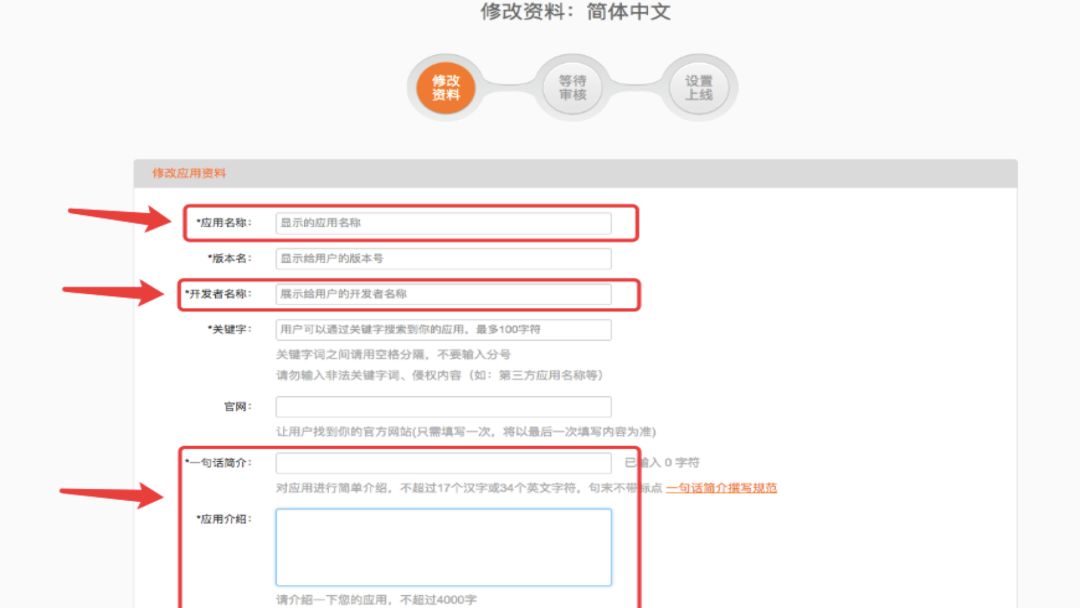Click the 修改资料：简体中文 page title
The height and width of the screenshot is (608, 1080).
[x=575, y=13]
